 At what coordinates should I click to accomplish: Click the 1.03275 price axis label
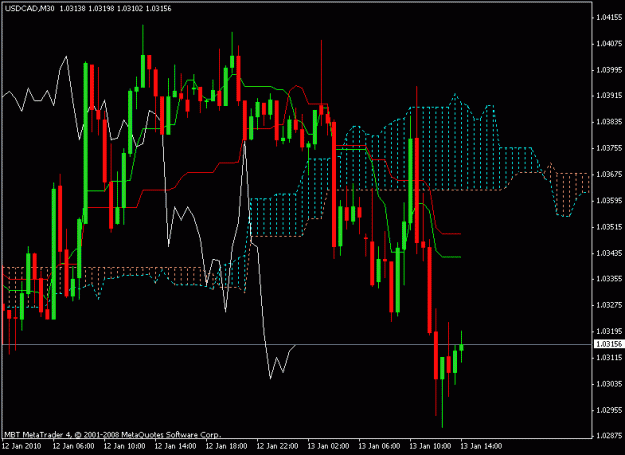[x=609, y=305]
